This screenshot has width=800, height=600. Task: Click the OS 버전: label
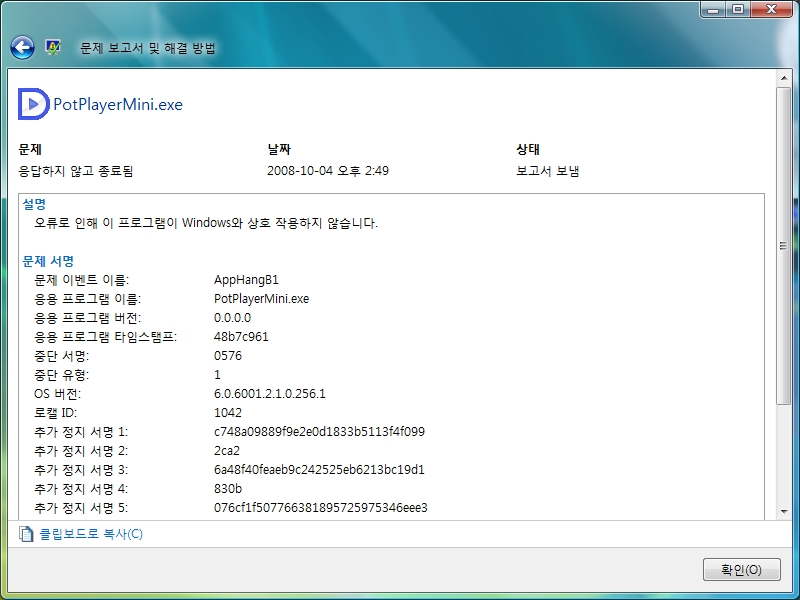58,393
